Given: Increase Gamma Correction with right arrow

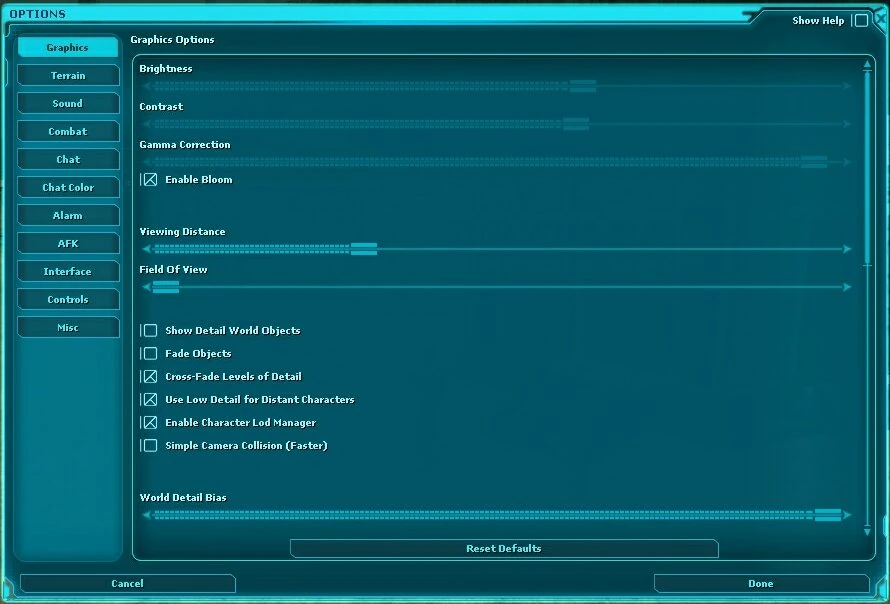Looking at the screenshot, I should click(x=847, y=162).
